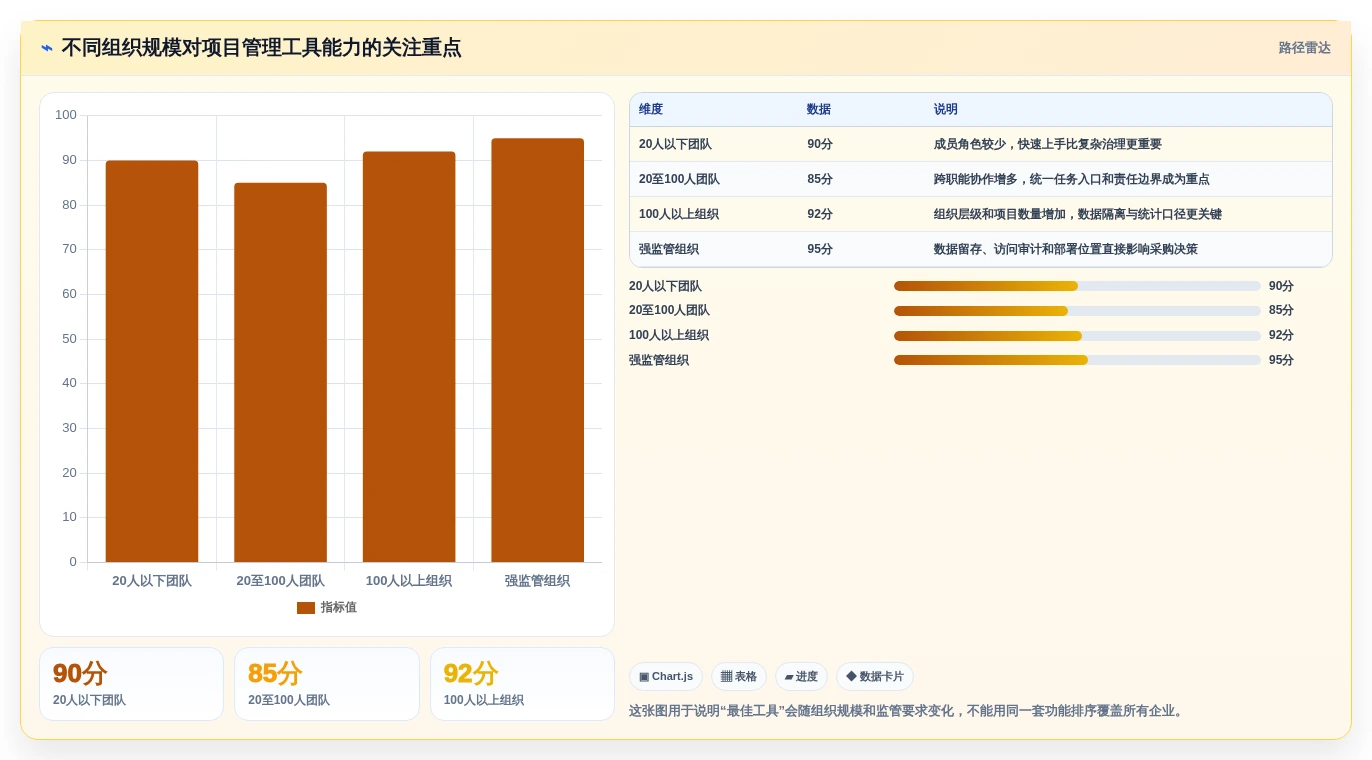The height and width of the screenshot is (760, 1372).
Task: Click the x-axis label 20至100人团队
Action: [280, 581]
